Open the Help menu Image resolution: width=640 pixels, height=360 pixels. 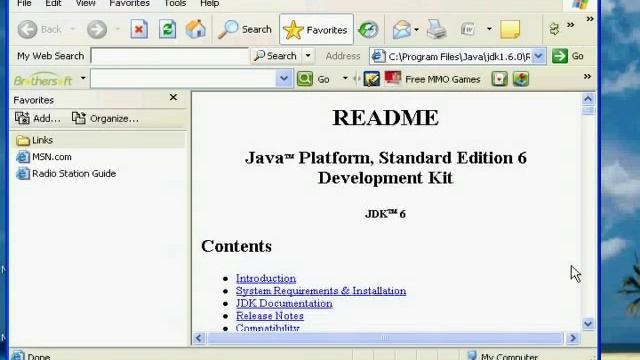210,4
